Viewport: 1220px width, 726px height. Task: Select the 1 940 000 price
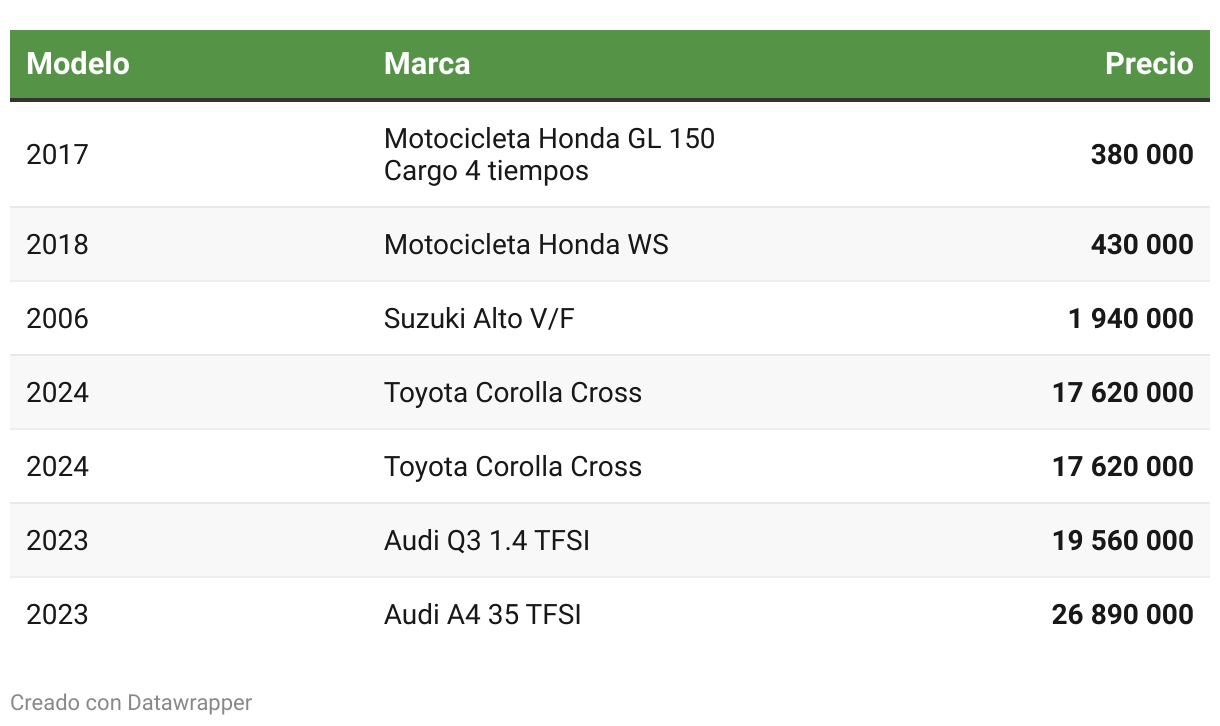coord(1130,319)
